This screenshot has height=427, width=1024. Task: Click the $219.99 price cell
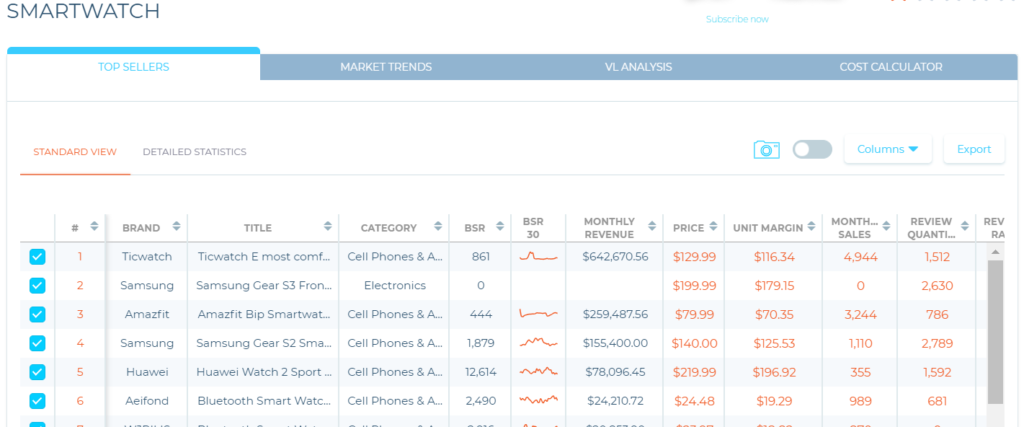click(x=694, y=372)
